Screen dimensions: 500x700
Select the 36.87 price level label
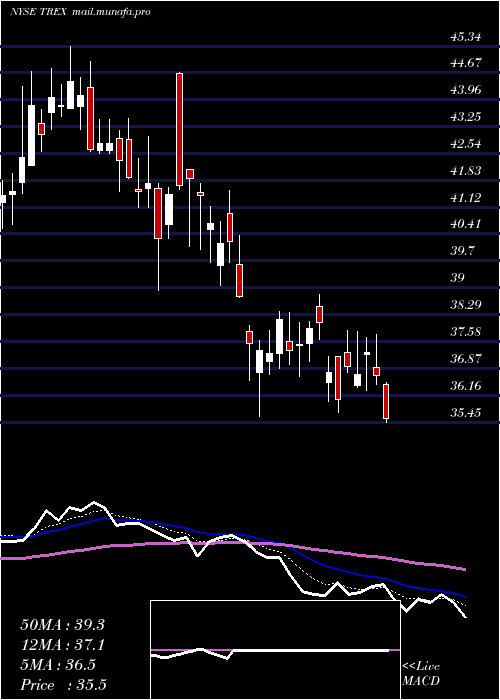pyautogui.click(x=466, y=358)
